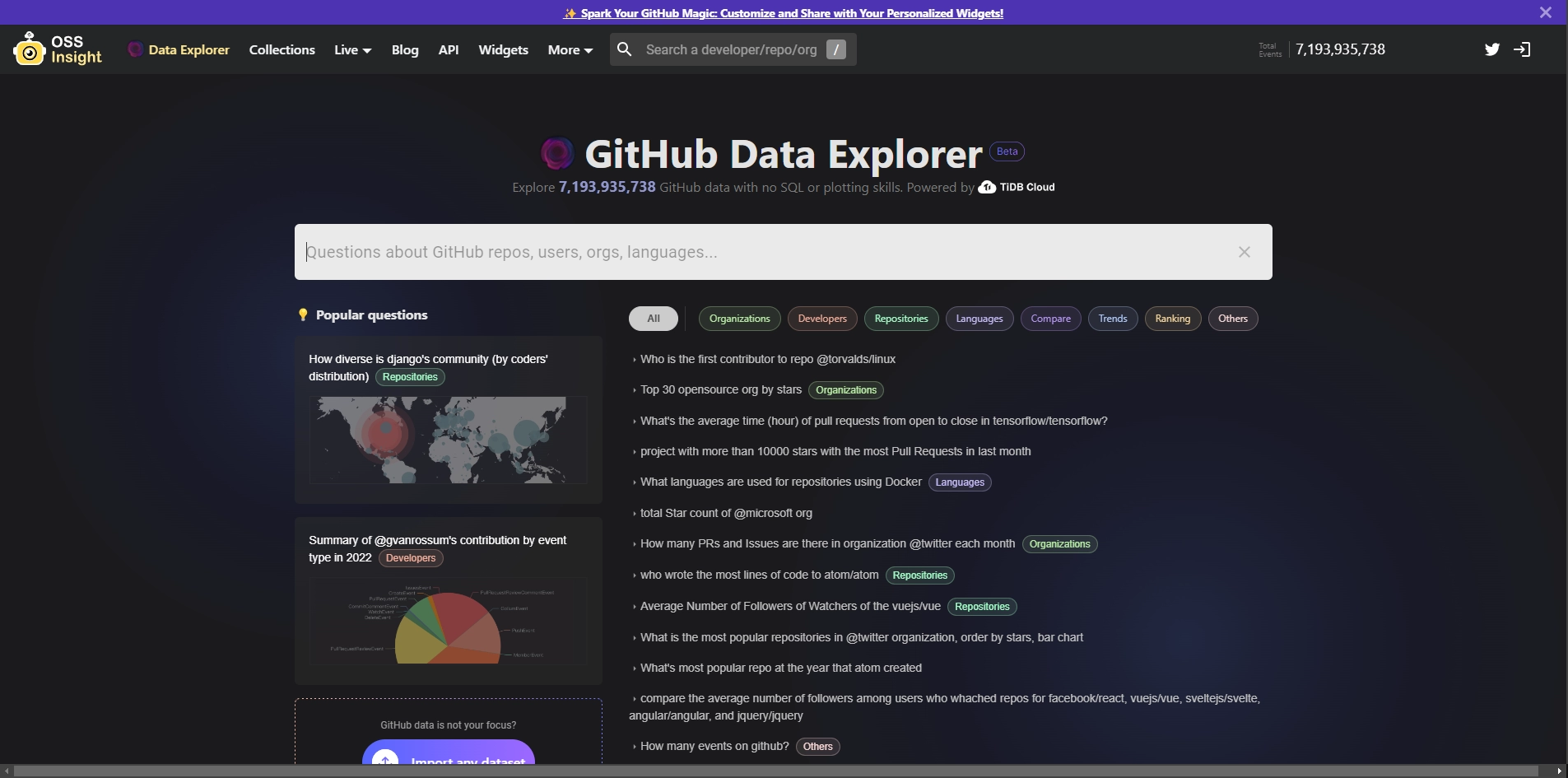Click the sign-in arrow icon
Image resolution: width=1568 pixels, height=778 pixels.
[x=1522, y=49]
